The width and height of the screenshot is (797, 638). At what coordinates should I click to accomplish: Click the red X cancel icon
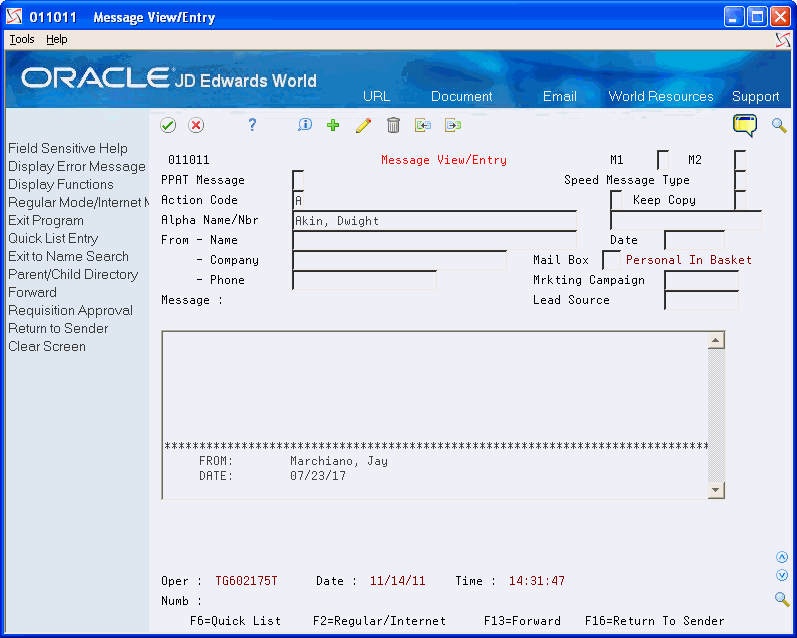coord(196,125)
